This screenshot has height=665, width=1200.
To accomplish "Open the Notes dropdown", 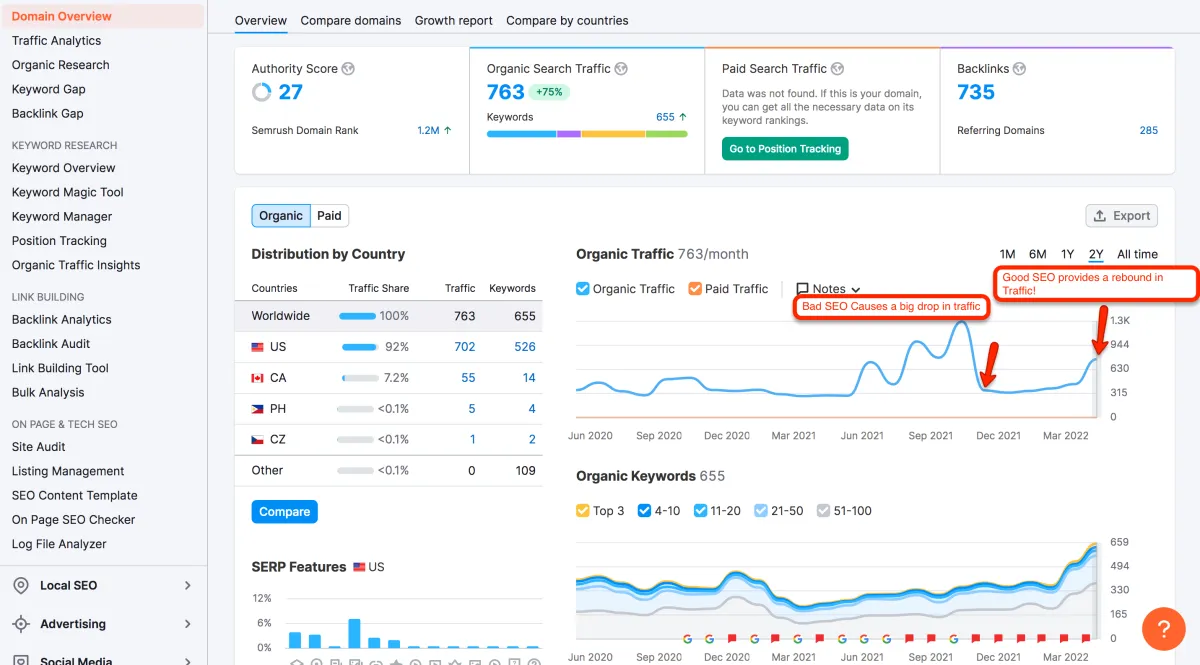I will tap(829, 289).
